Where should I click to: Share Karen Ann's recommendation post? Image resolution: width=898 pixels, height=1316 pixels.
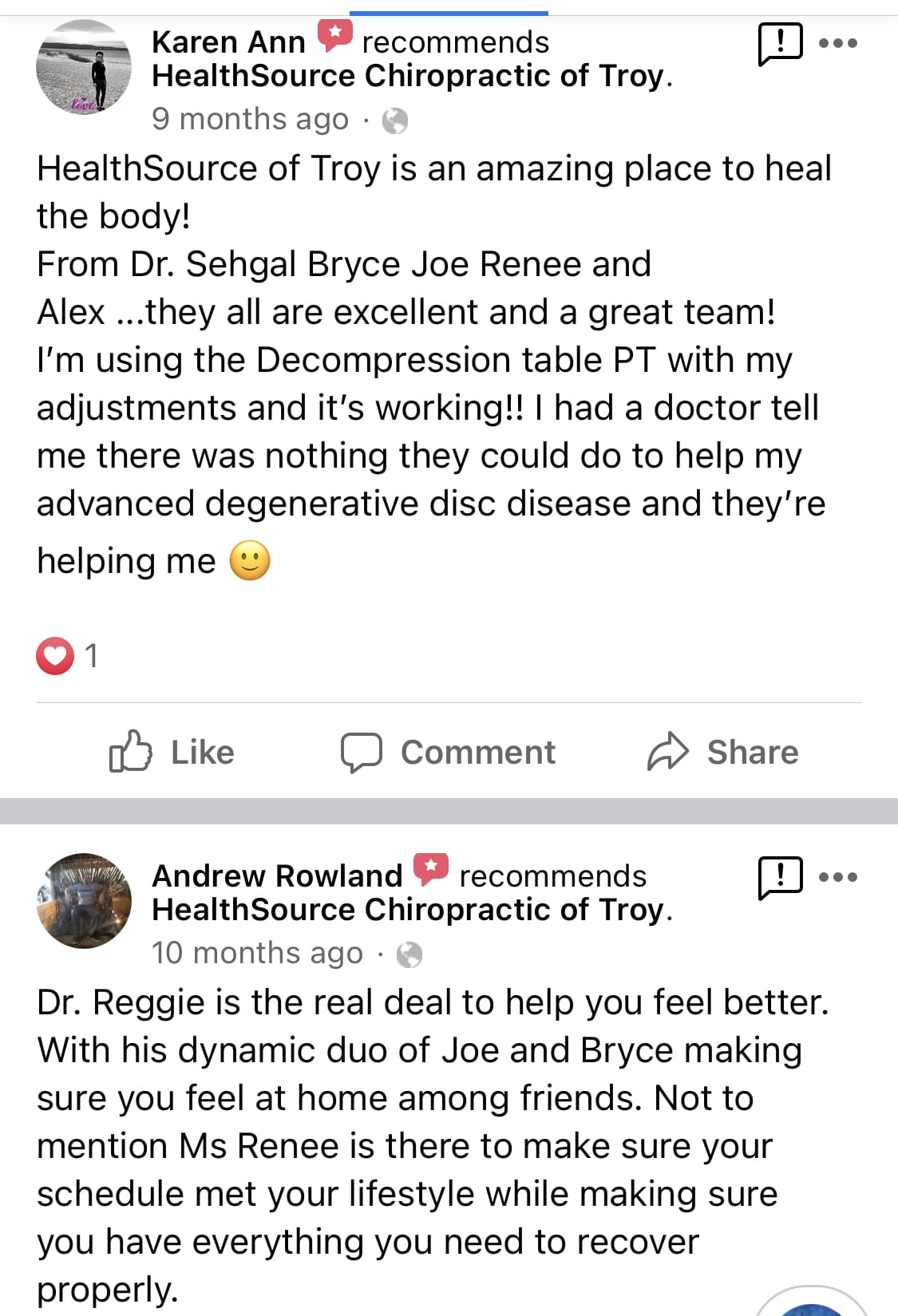(x=722, y=752)
